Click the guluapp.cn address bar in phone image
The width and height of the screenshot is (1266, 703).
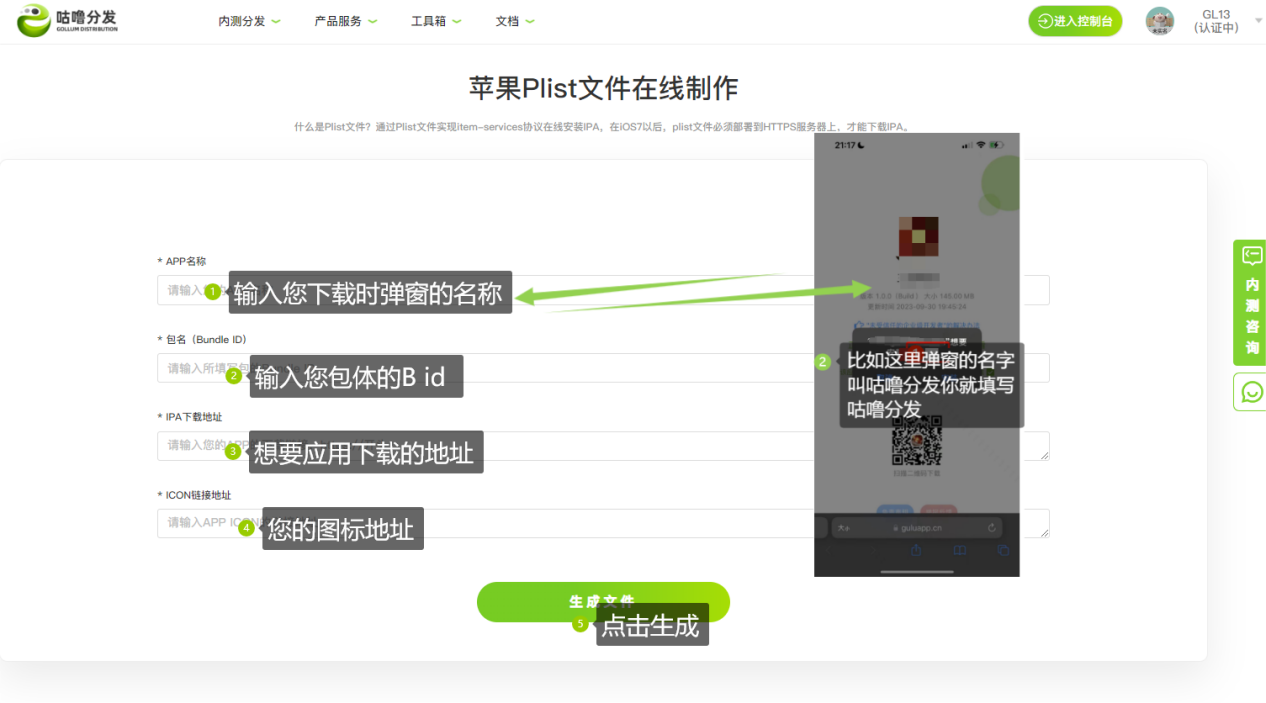click(x=917, y=527)
